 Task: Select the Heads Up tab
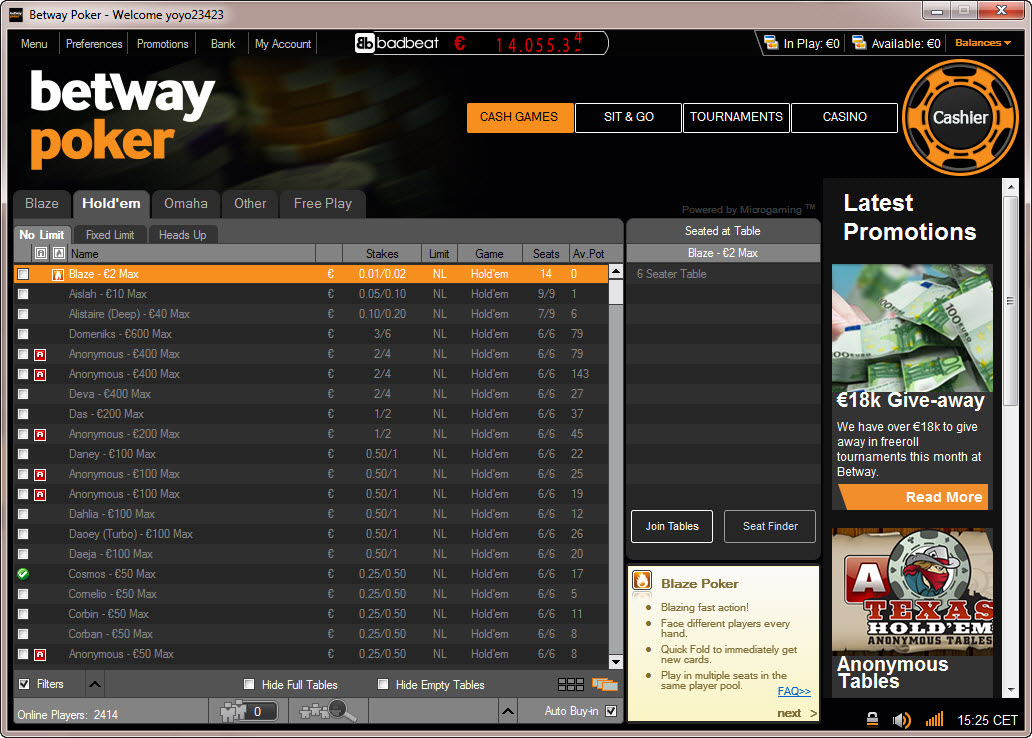pos(182,235)
